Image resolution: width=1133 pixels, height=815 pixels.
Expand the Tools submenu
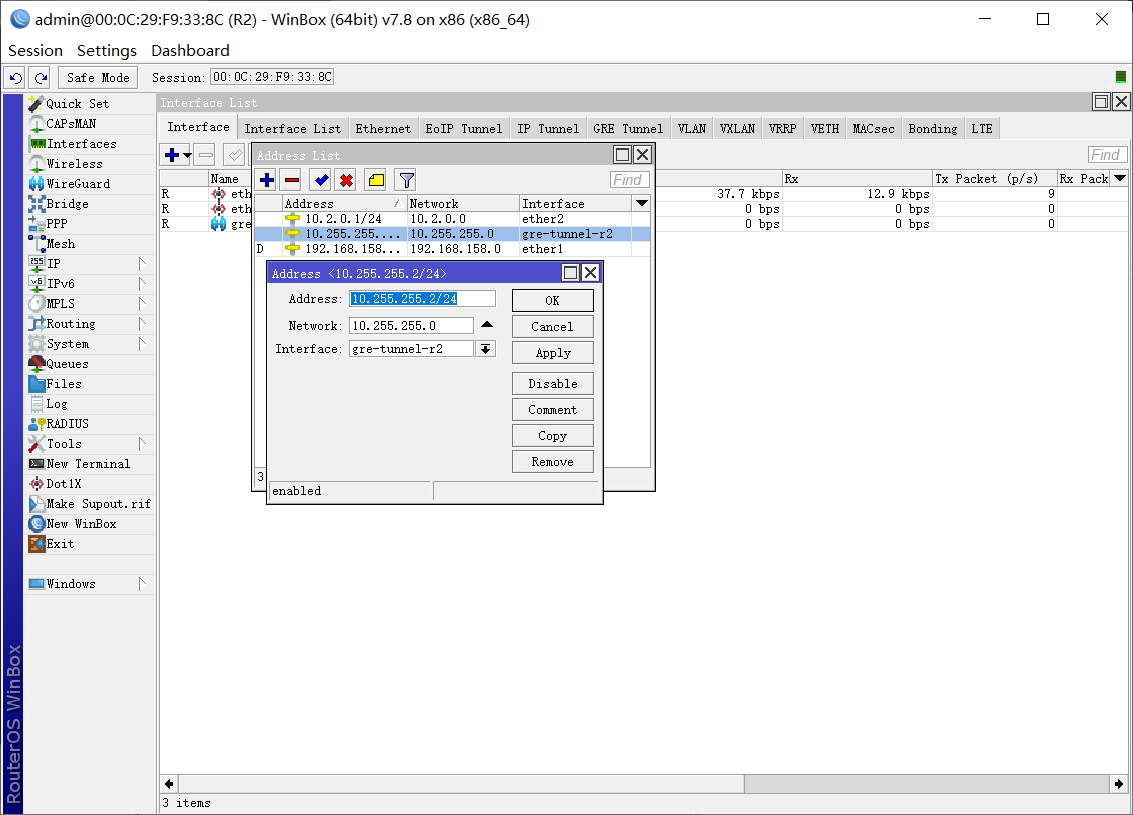[91, 444]
